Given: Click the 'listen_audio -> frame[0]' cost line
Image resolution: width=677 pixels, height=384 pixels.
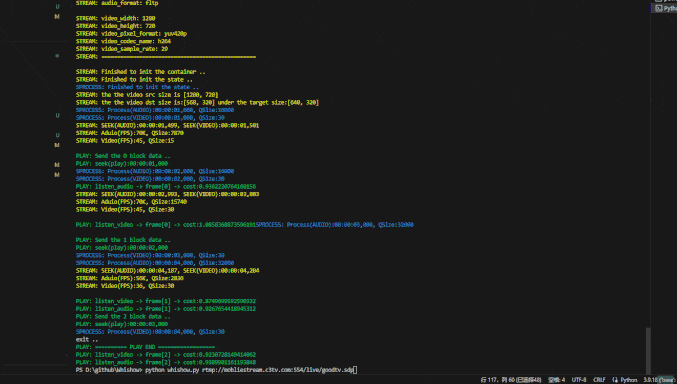Looking at the screenshot, I should (166, 187).
